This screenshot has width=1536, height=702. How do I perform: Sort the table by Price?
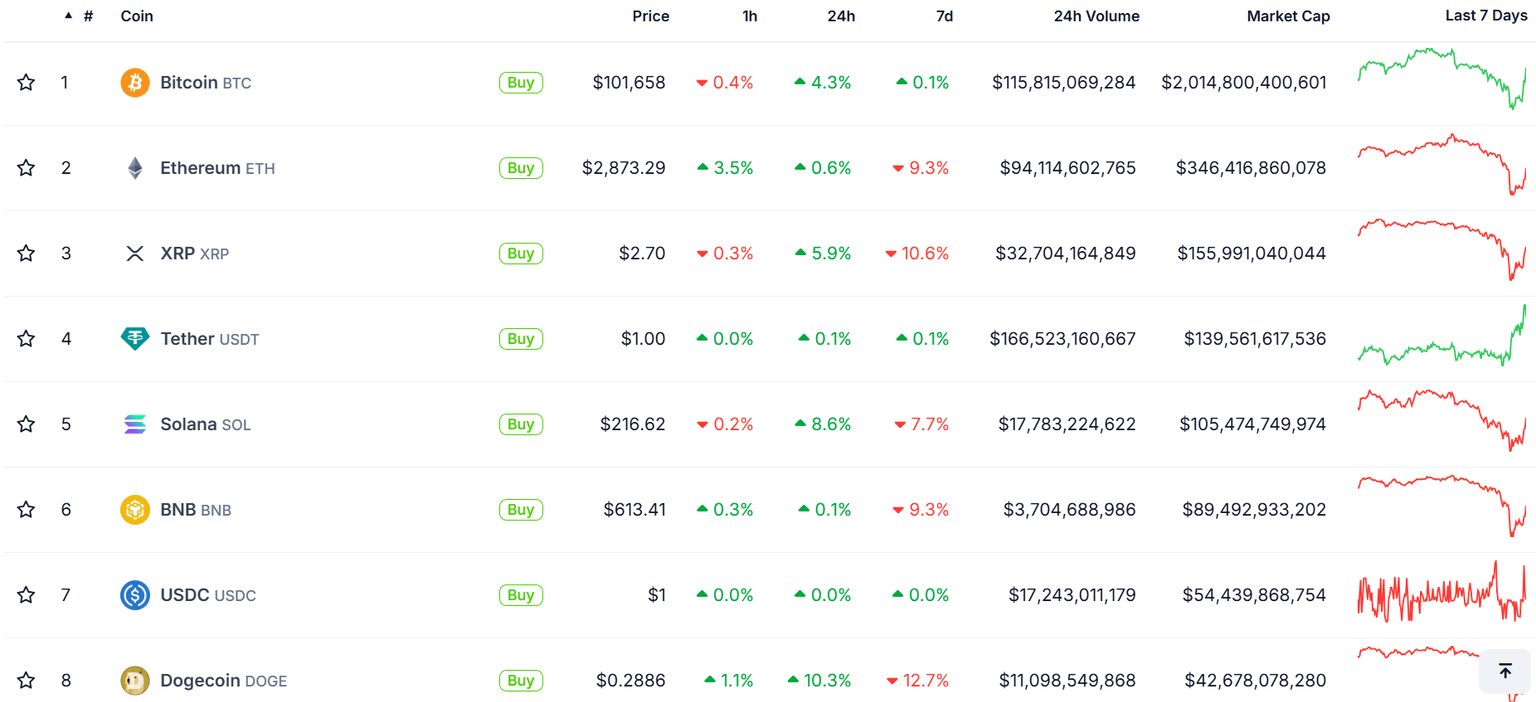[x=650, y=16]
